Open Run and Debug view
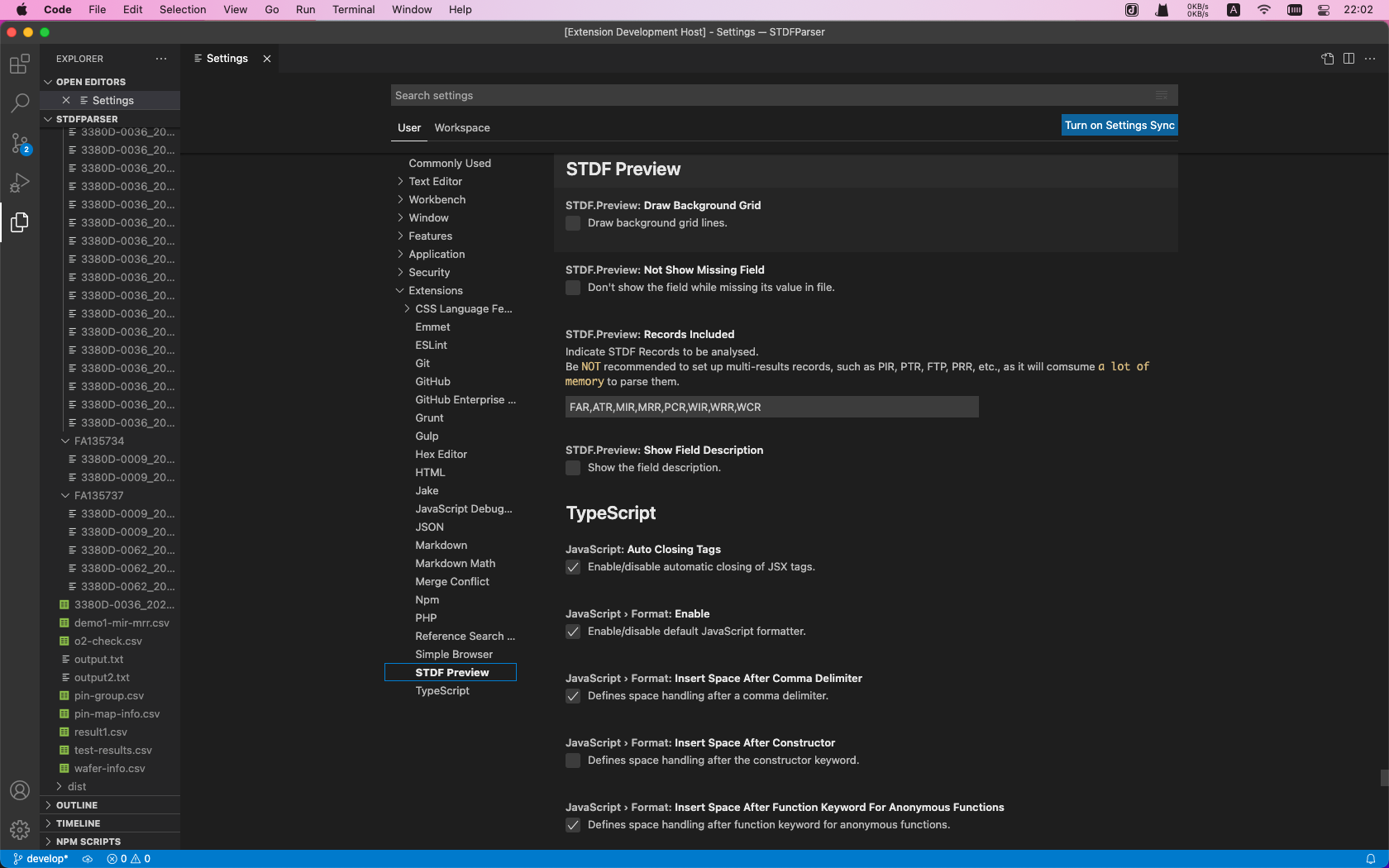Screen dimensions: 1389x868 coord(20,183)
